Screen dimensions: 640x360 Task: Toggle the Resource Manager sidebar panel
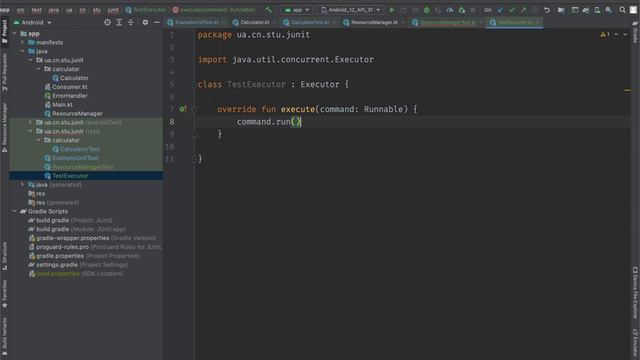pyautogui.click(x=4, y=127)
